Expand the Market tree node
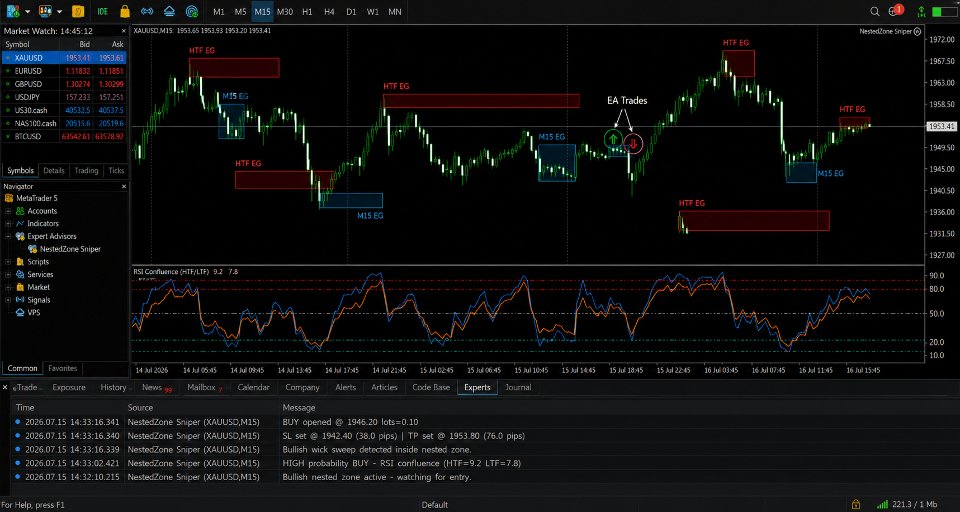 (x=9, y=287)
